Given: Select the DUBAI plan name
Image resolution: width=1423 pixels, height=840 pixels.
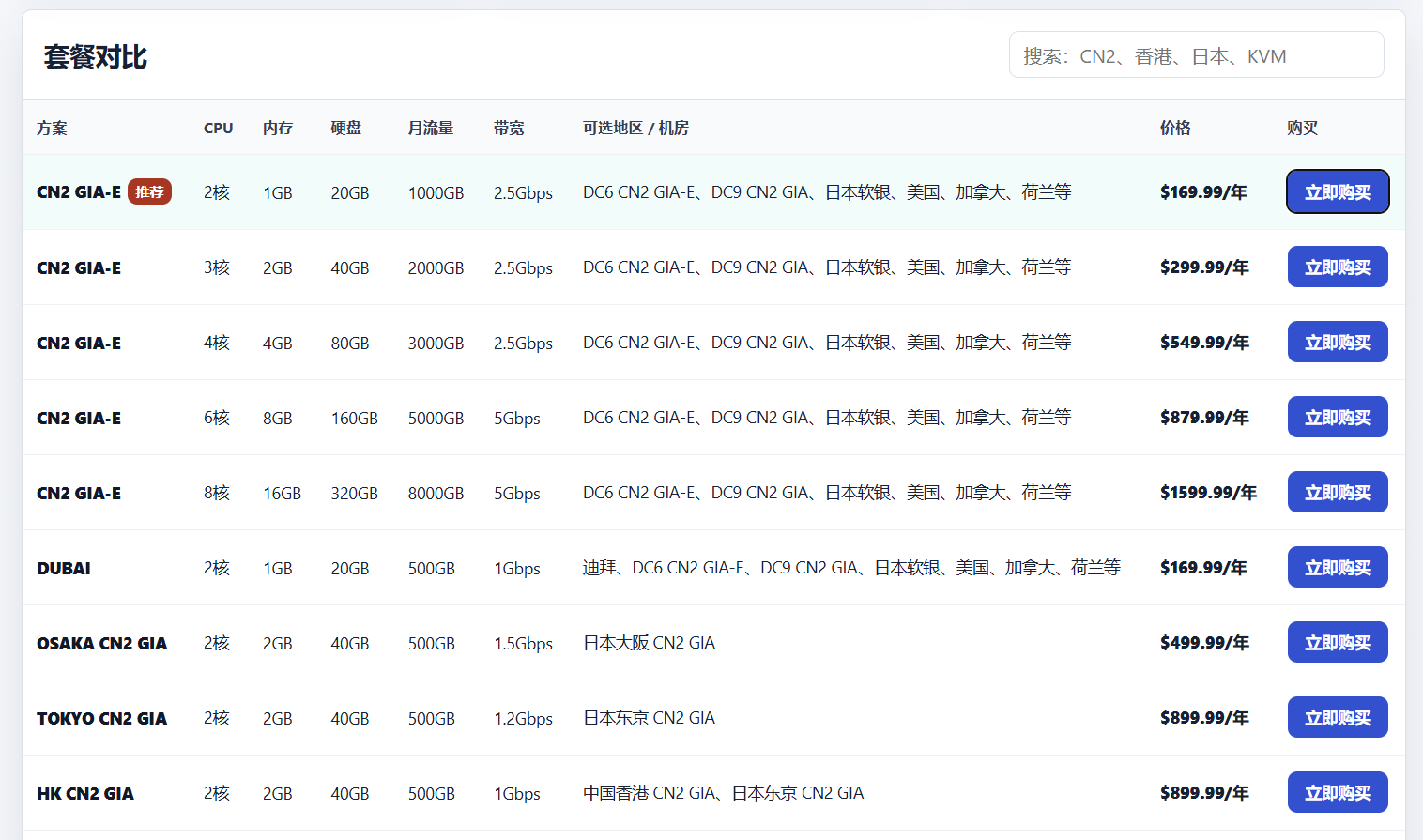Looking at the screenshot, I should point(64,568).
